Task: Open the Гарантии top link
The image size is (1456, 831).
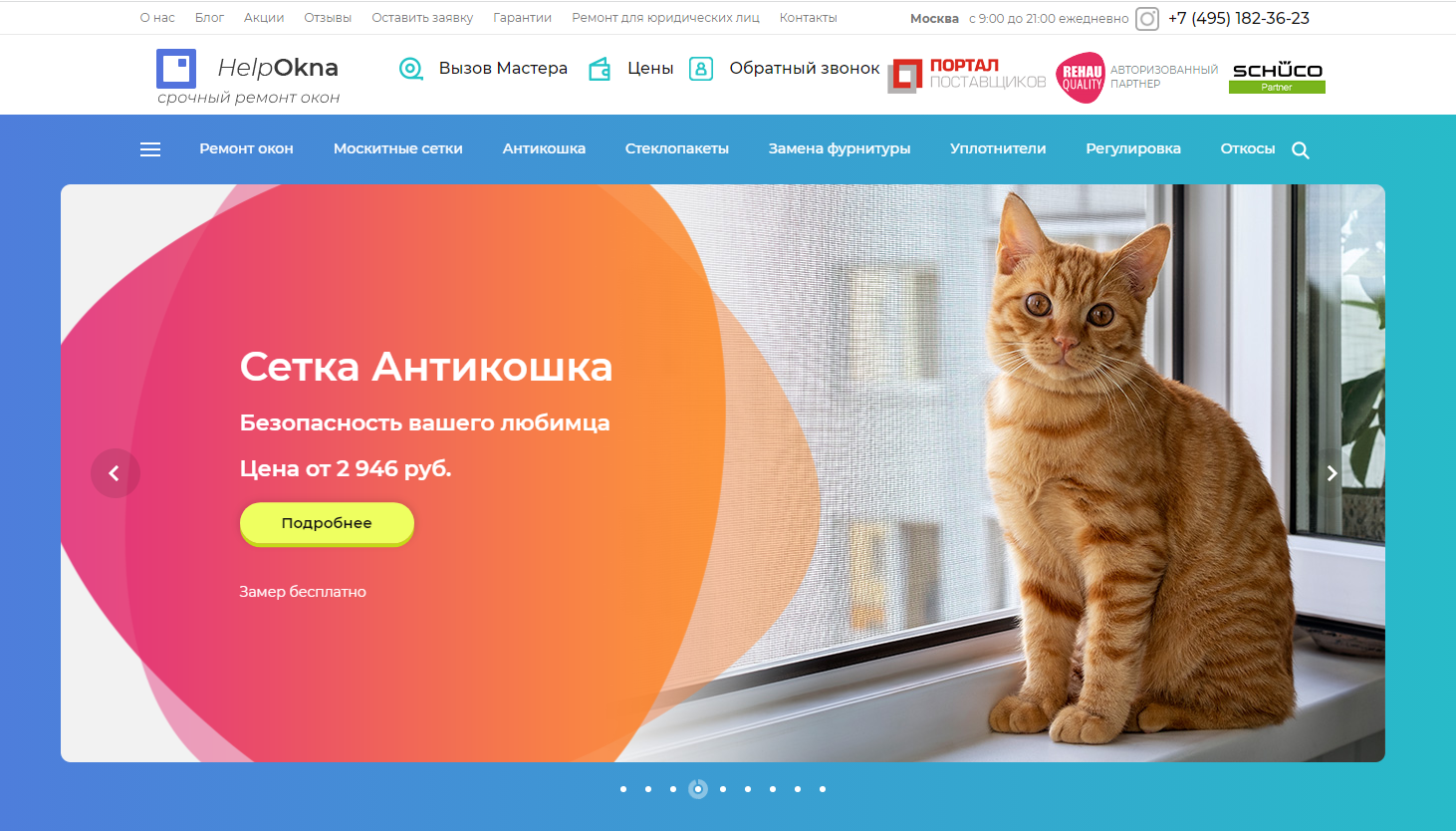Action: tap(522, 18)
